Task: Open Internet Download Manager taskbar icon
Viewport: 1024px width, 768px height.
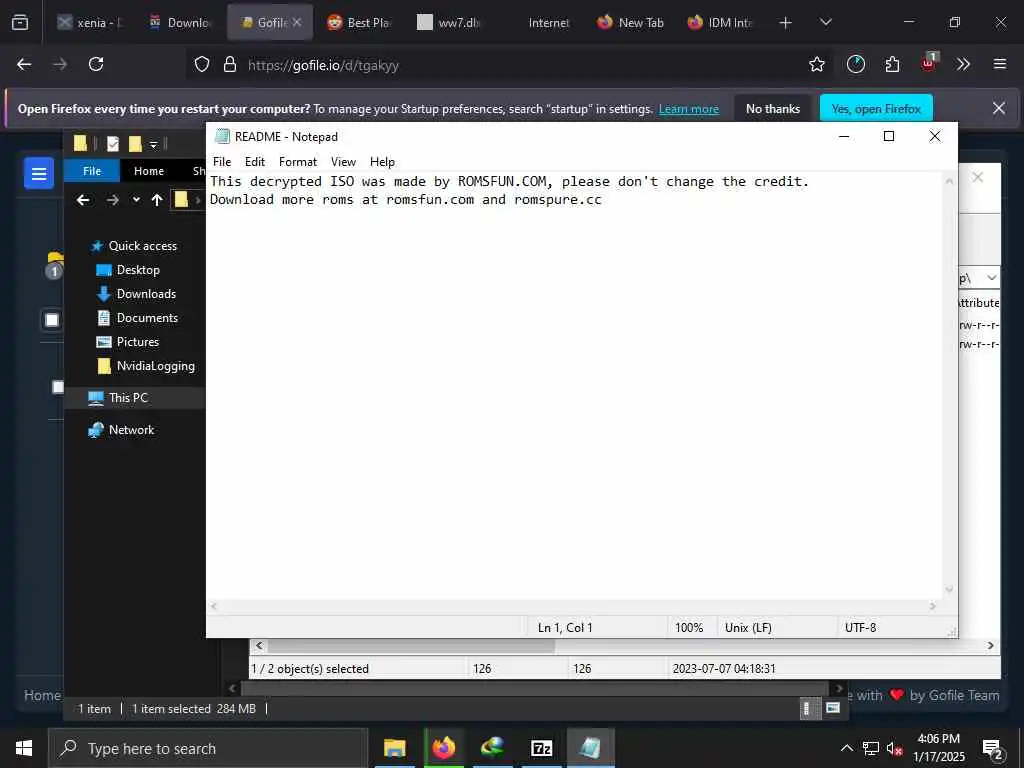Action: coord(492,748)
